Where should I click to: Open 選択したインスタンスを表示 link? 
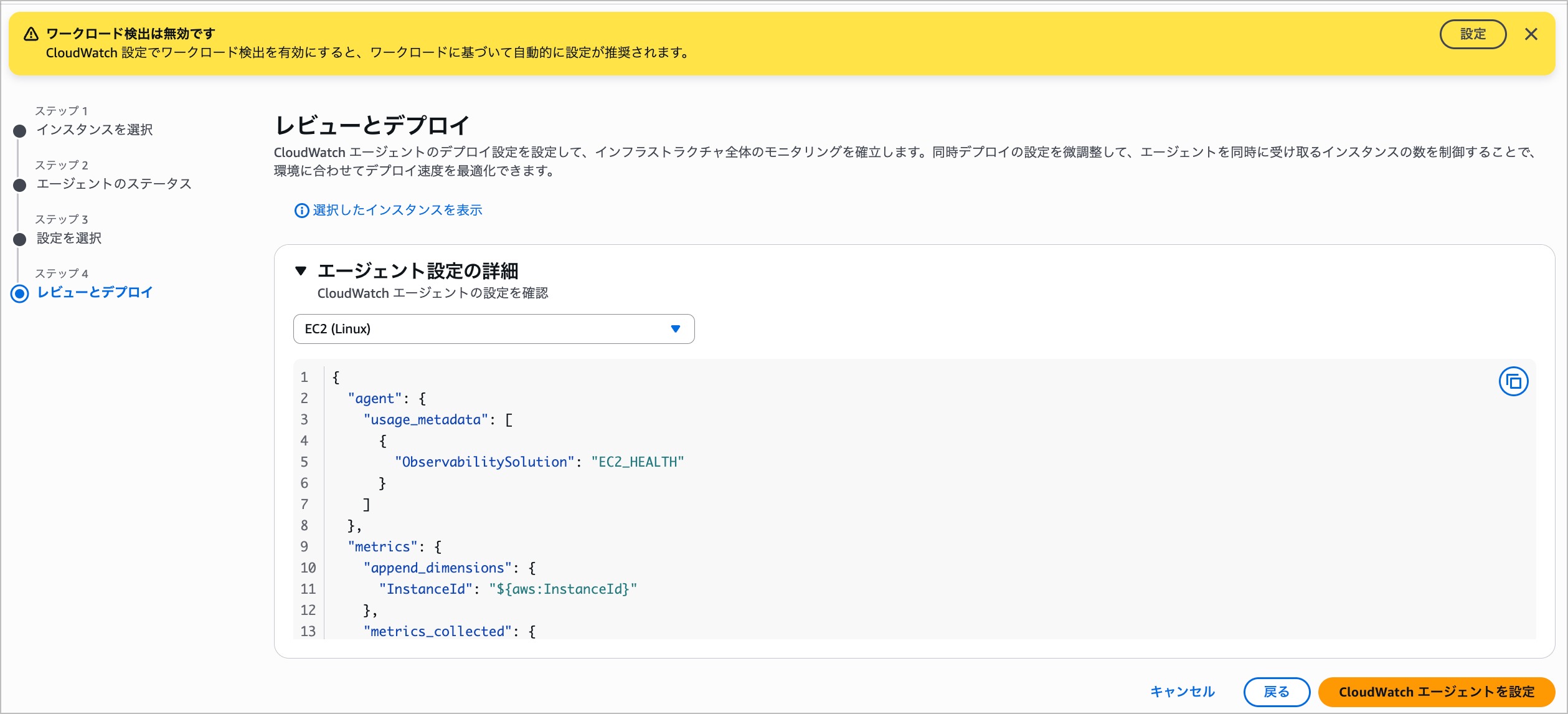[x=397, y=211]
